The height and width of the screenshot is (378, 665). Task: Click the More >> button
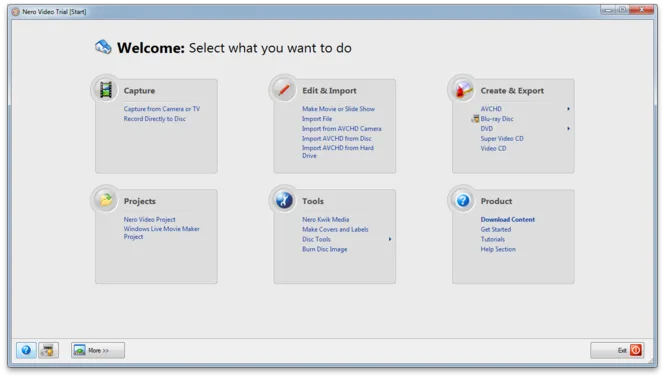point(98,350)
